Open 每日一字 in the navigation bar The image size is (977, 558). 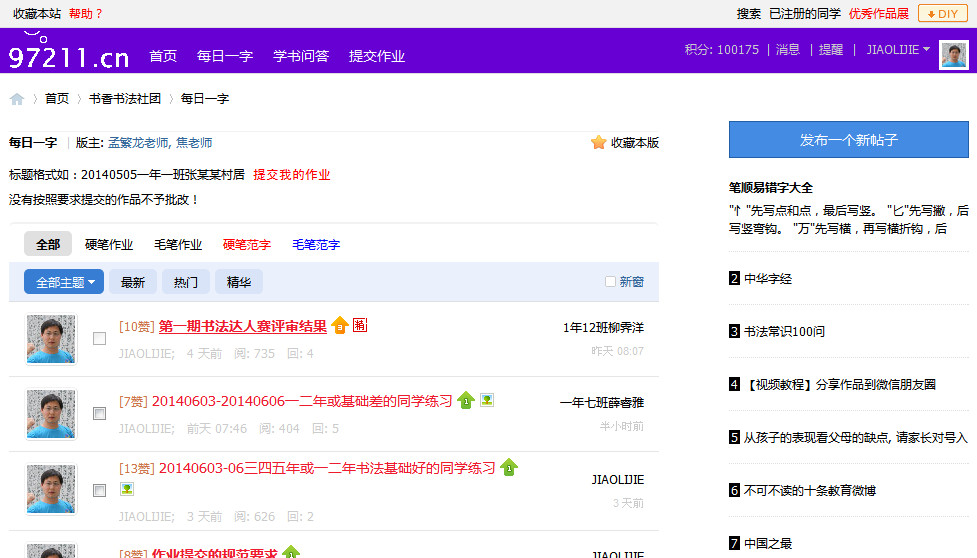[x=225, y=56]
